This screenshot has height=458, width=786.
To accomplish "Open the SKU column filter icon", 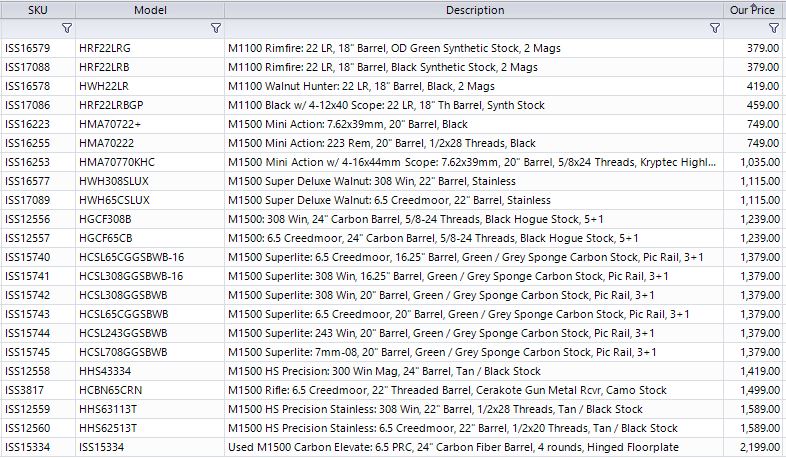I will click(x=67, y=29).
